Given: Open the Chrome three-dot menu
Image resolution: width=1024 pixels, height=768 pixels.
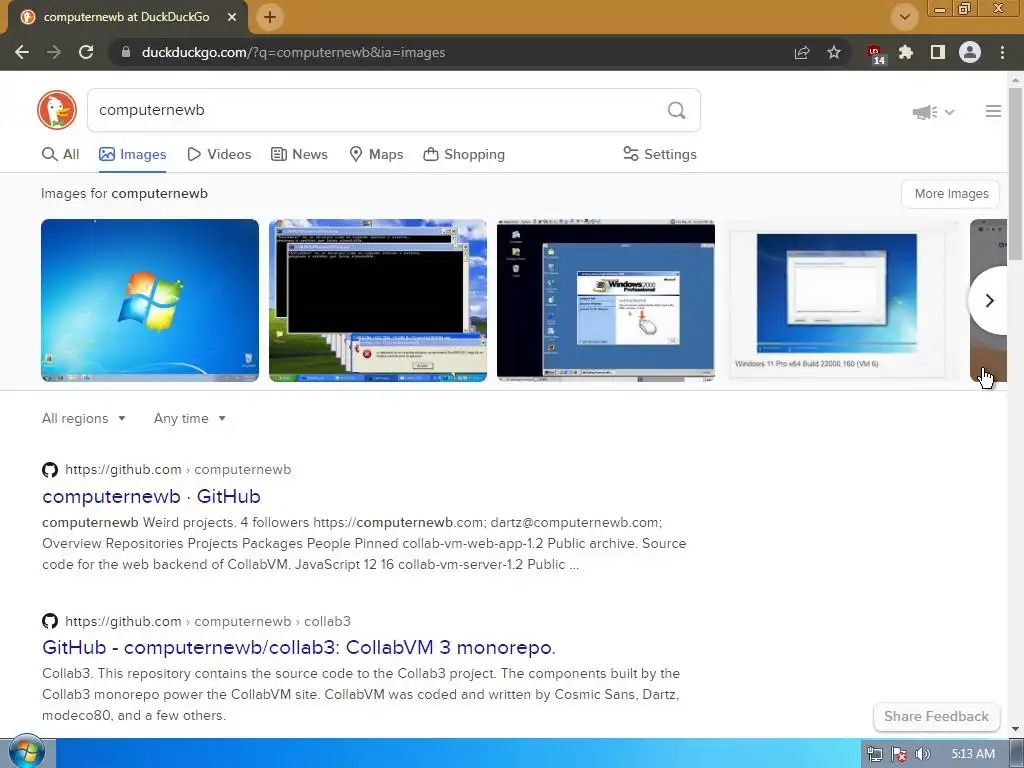Looking at the screenshot, I should click(x=1002, y=52).
